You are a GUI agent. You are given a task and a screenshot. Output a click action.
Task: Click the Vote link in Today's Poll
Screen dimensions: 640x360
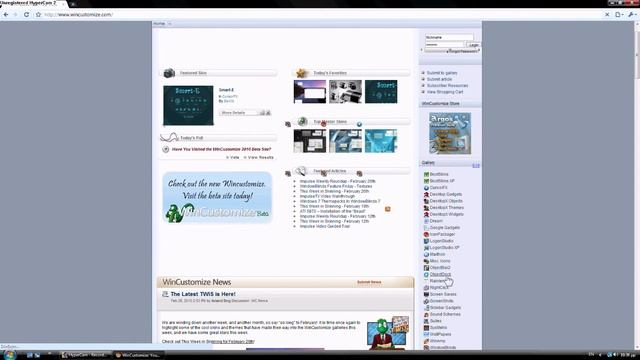pyautogui.click(x=233, y=157)
